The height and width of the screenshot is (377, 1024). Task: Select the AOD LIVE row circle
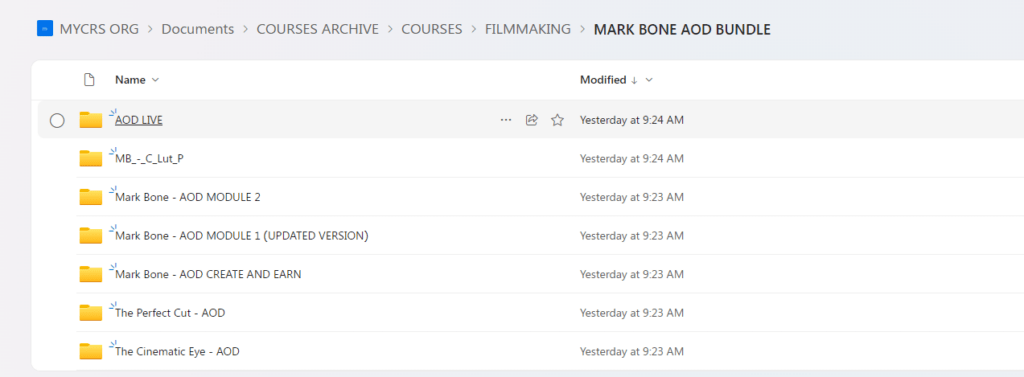tap(57, 120)
